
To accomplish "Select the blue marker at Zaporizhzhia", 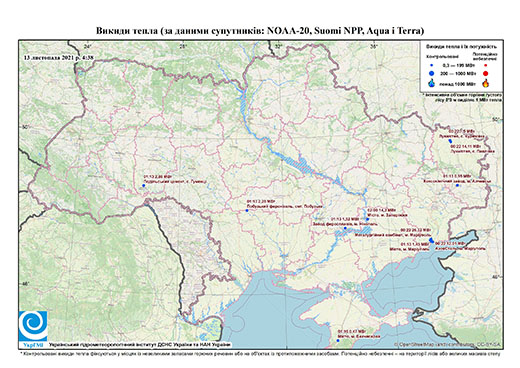I will click(367, 219).
